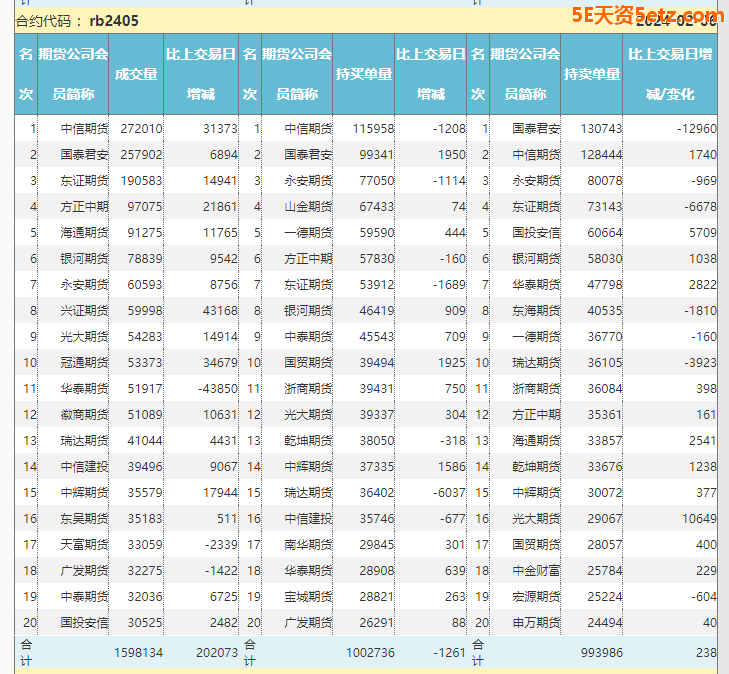This screenshot has height=674, width=729.
Task: Click the 持卖单量 column header
Action: point(592,74)
